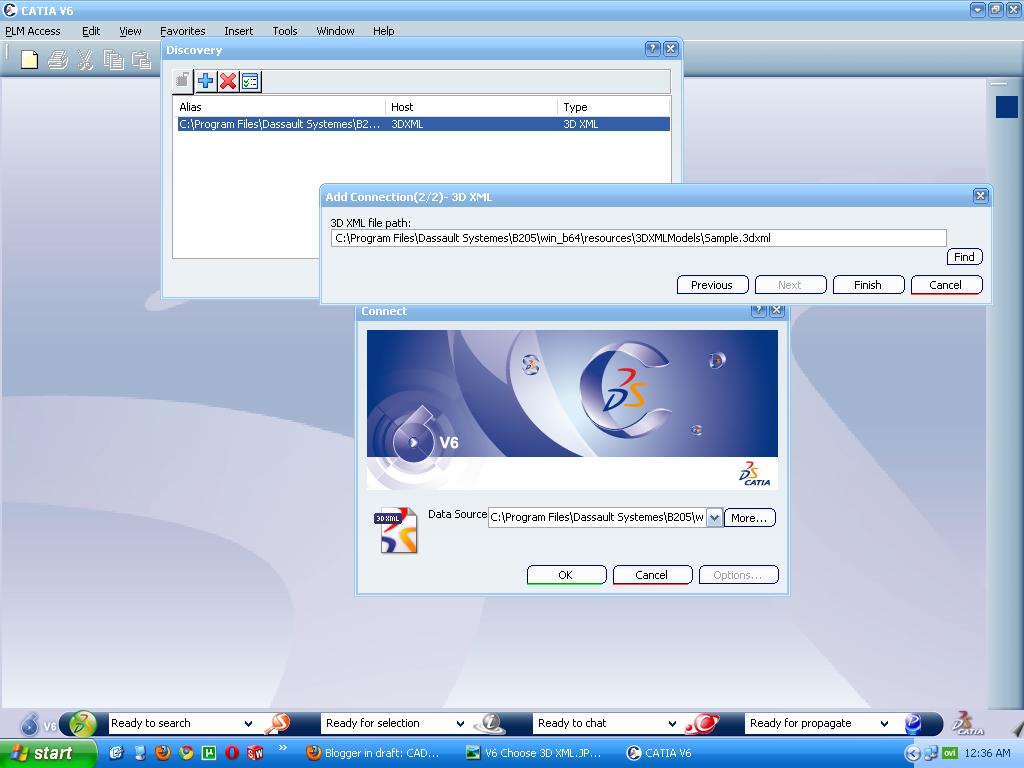Open the Data Source dropdown arrow

coord(714,518)
